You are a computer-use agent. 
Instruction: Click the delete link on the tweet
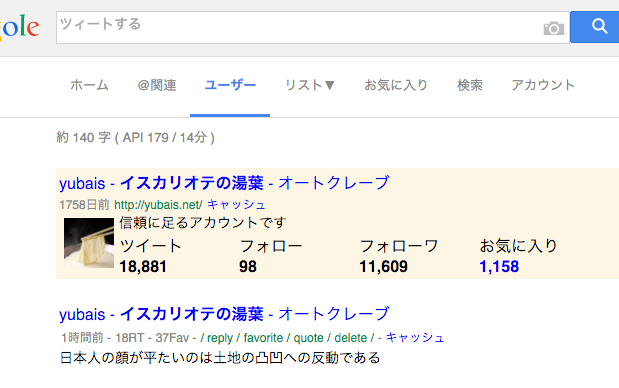coord(351,338)
